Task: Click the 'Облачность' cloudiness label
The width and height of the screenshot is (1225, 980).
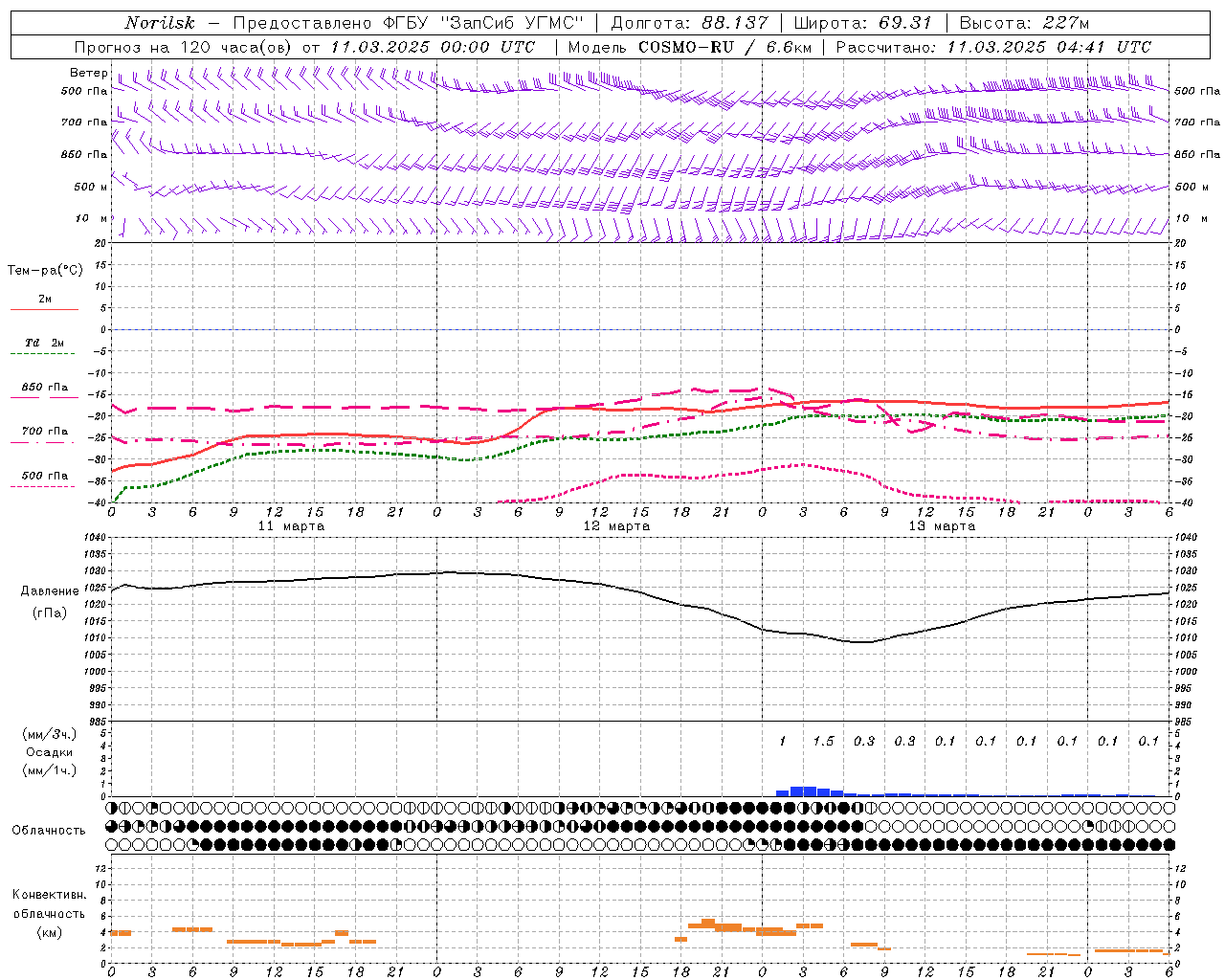Action: [49, 830]
